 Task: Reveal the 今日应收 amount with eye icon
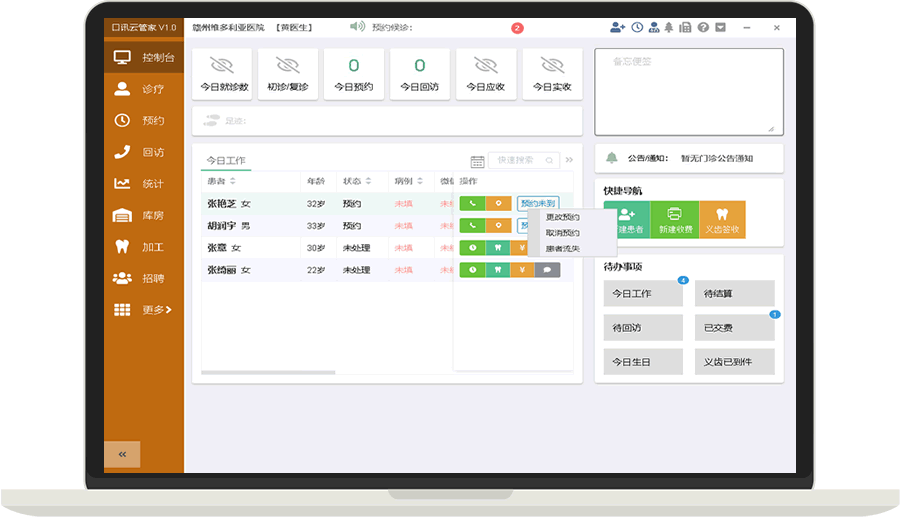point(485,66)
